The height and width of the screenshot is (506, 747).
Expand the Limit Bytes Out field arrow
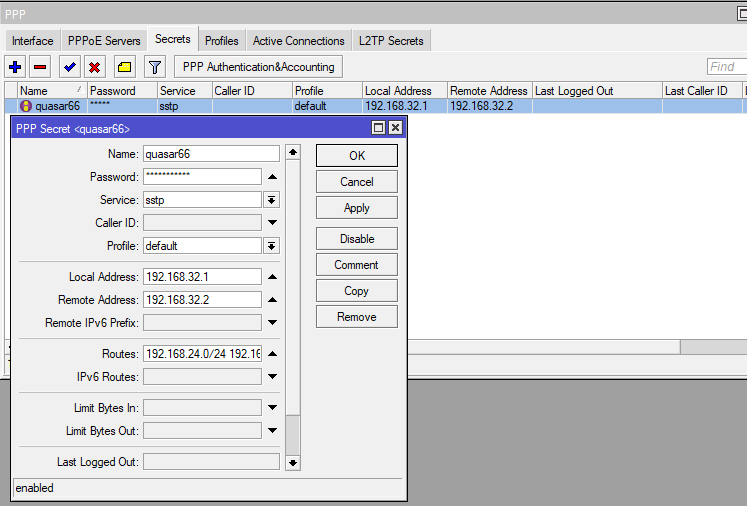coord(273,431)
